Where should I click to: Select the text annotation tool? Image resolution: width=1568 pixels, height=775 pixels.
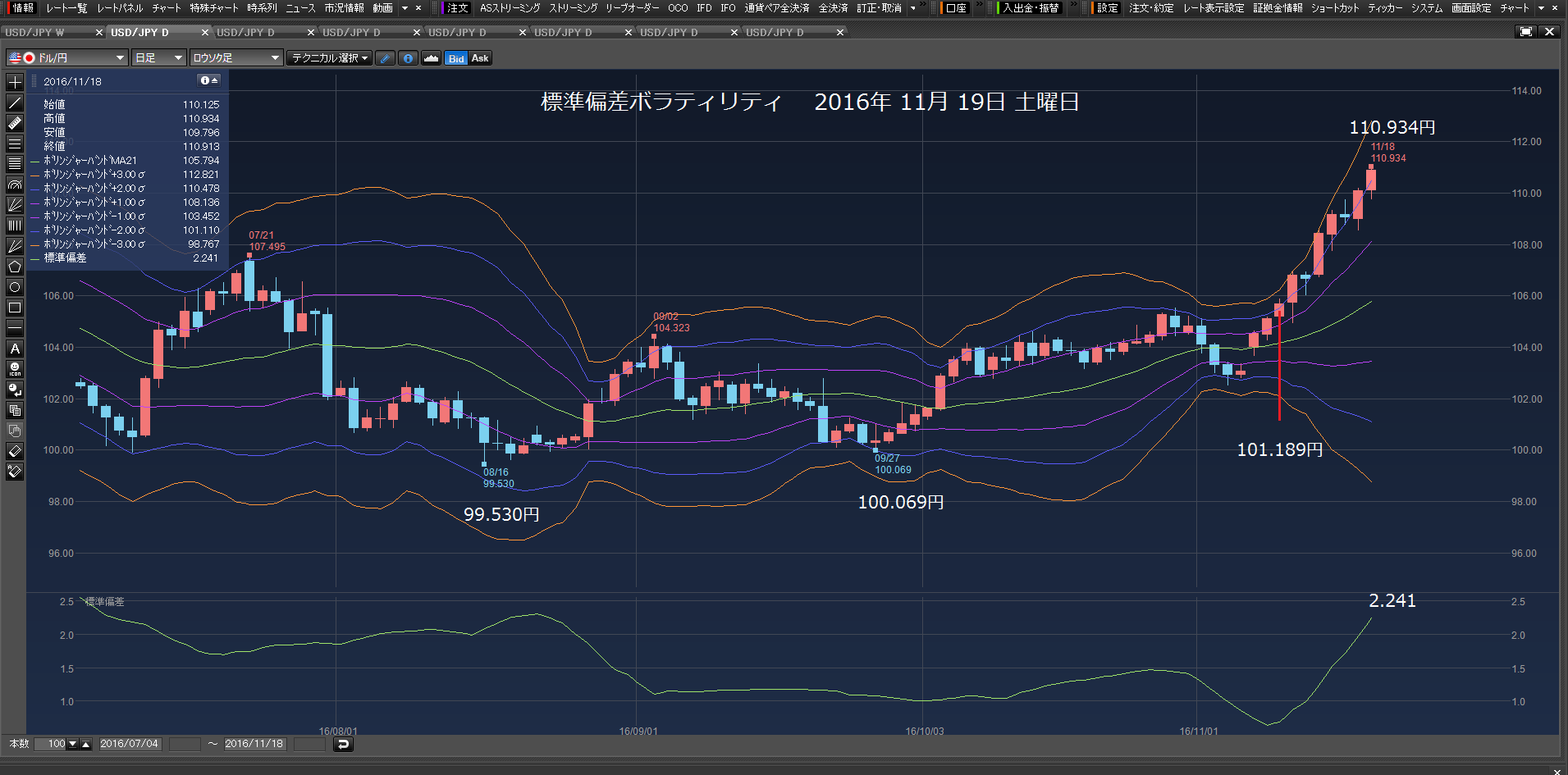(x=15, y=349)
